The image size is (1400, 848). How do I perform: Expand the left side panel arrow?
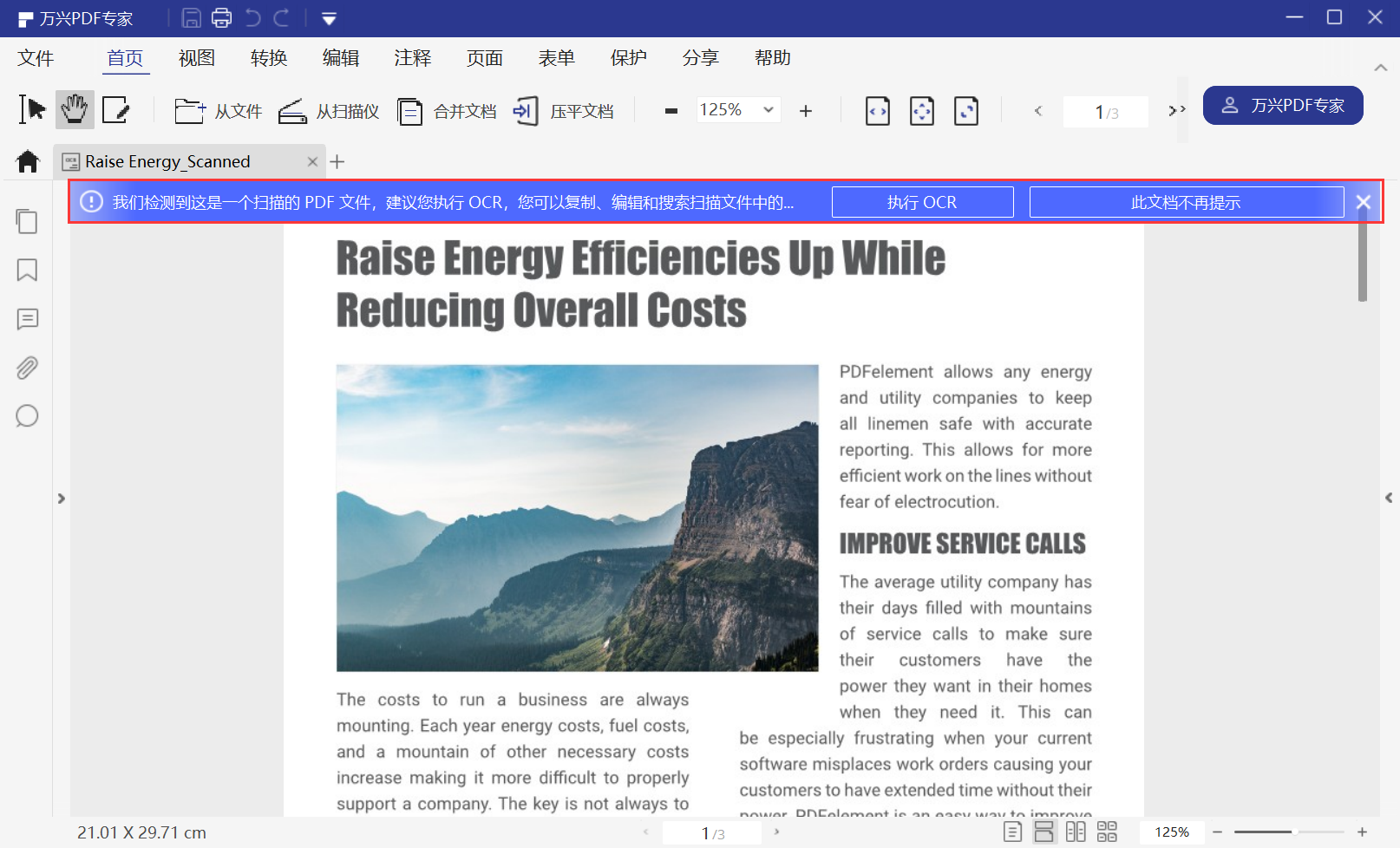[61, 499]
